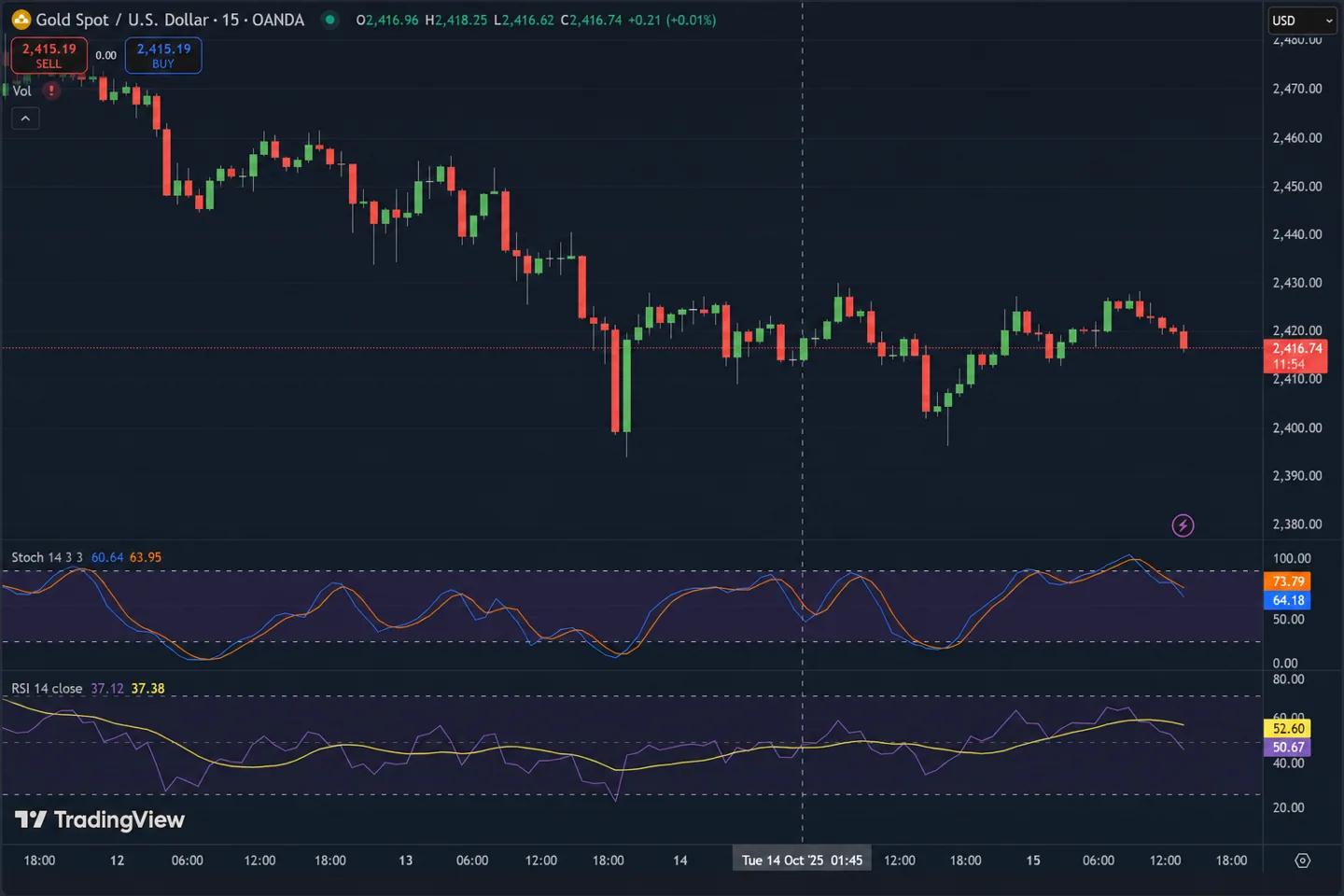The height and width of the screenshot is (896, 1344).
Task: Select the Vol indicator label
Action: point(21,91)
